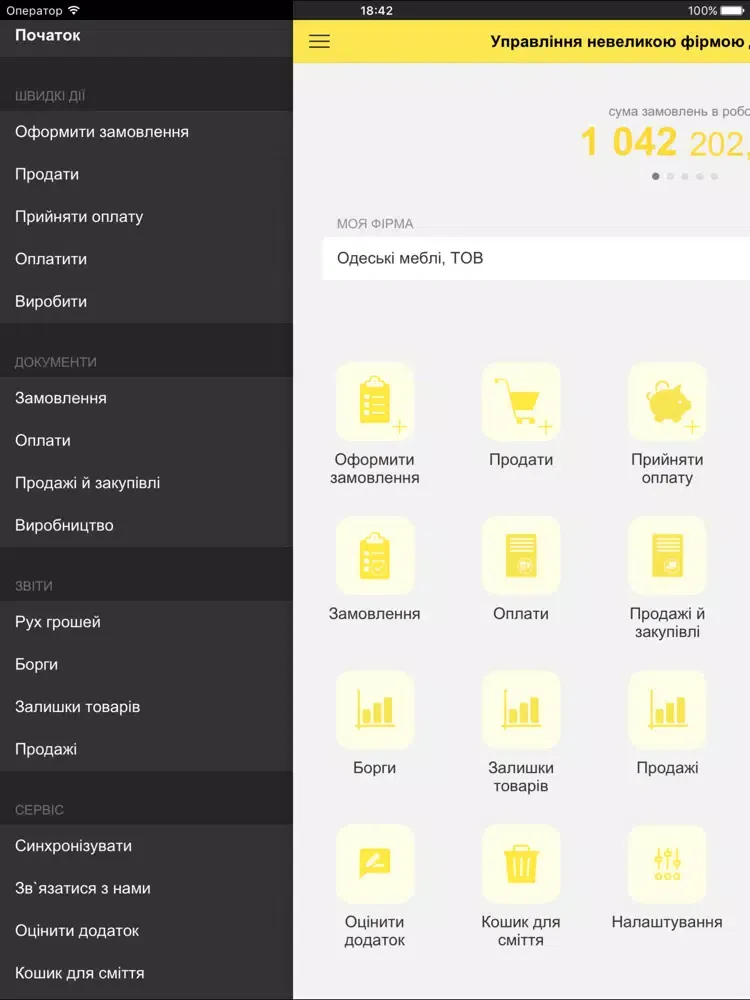Open Залишки товарів report in sidebar
The height and width of the screenshot is (1000, 750).
146,707
